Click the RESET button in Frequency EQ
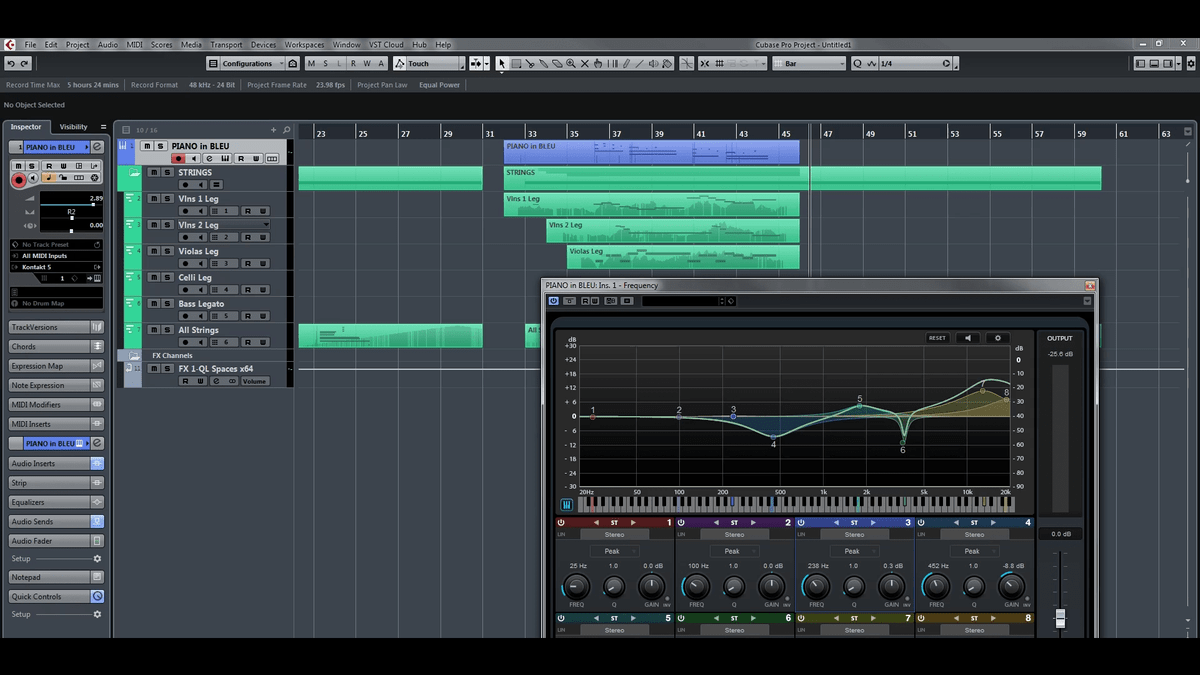The width and height of the screenshot is (1200, 675). coord(937,338)
